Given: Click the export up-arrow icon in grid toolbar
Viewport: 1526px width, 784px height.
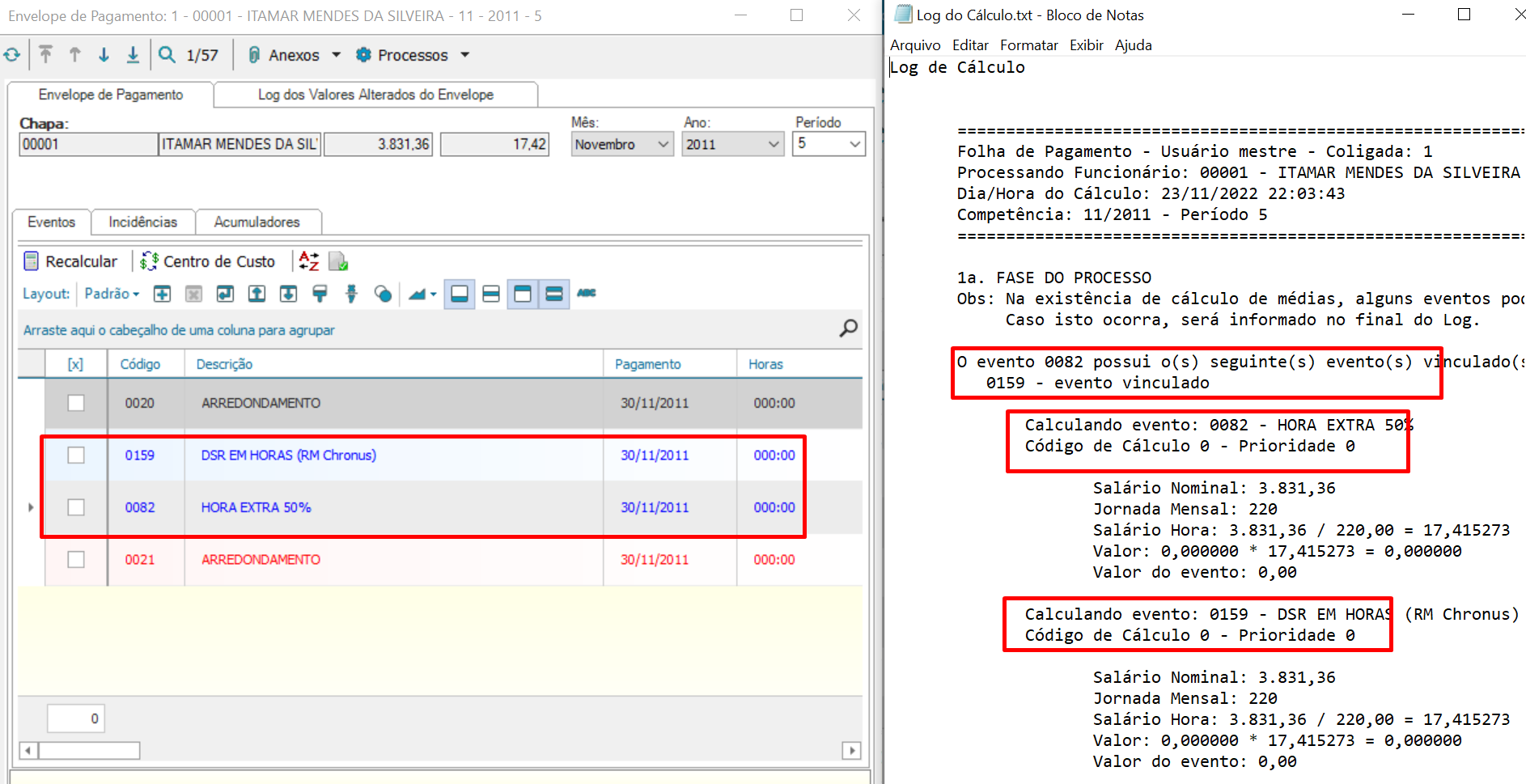Looking at the screenshot, I should coord(256,294).
